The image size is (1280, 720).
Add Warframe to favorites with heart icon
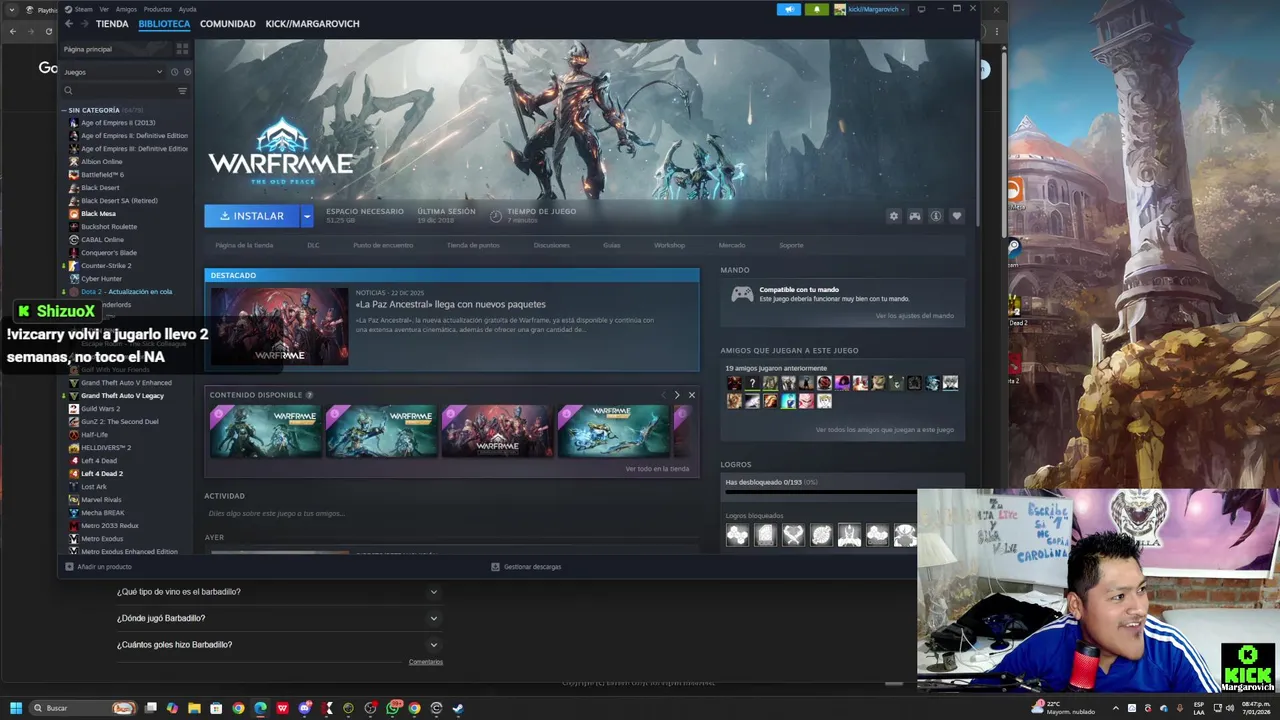click(x=957, y=216)
